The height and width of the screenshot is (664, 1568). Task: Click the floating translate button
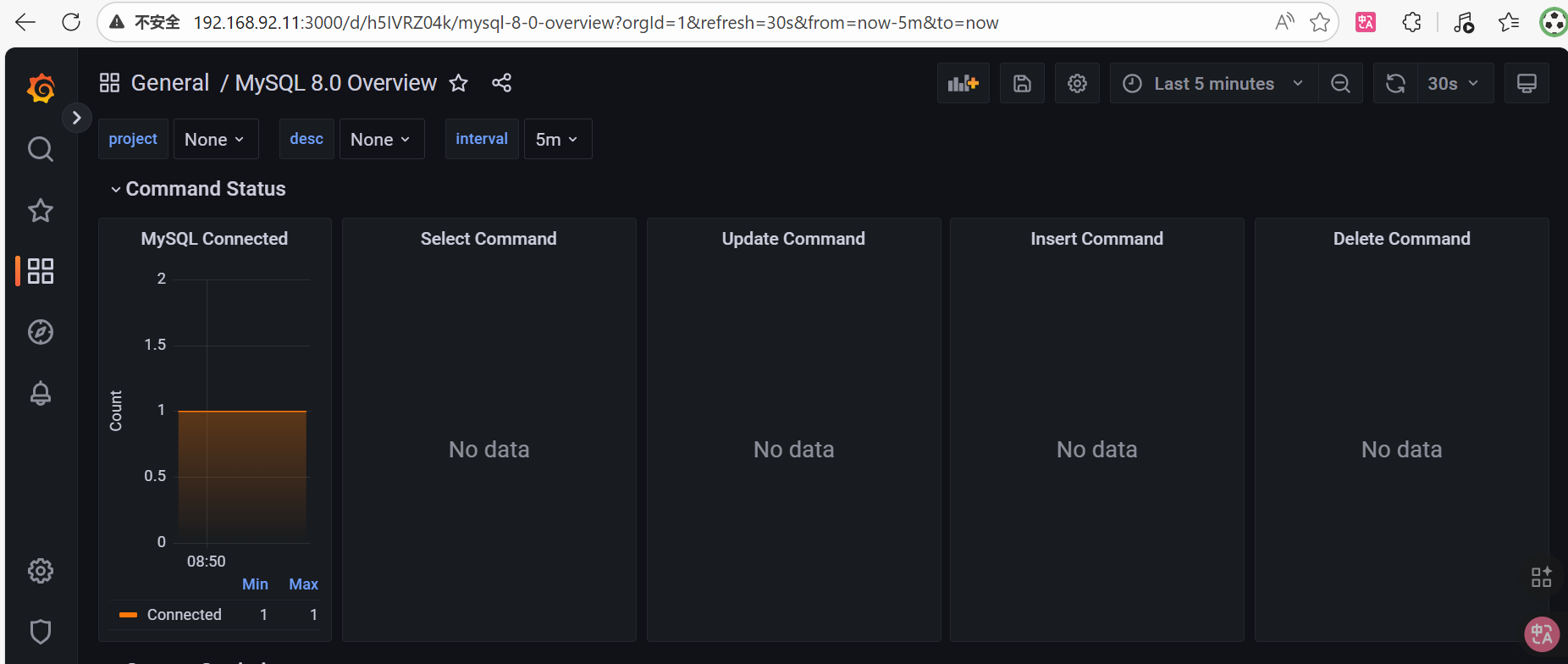(1542, 634)
